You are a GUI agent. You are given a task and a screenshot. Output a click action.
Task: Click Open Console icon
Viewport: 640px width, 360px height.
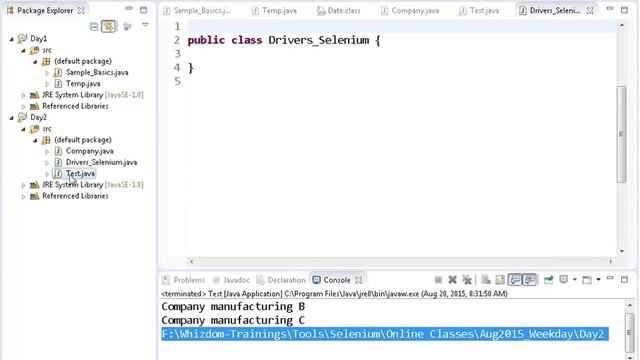pos(587,280)
